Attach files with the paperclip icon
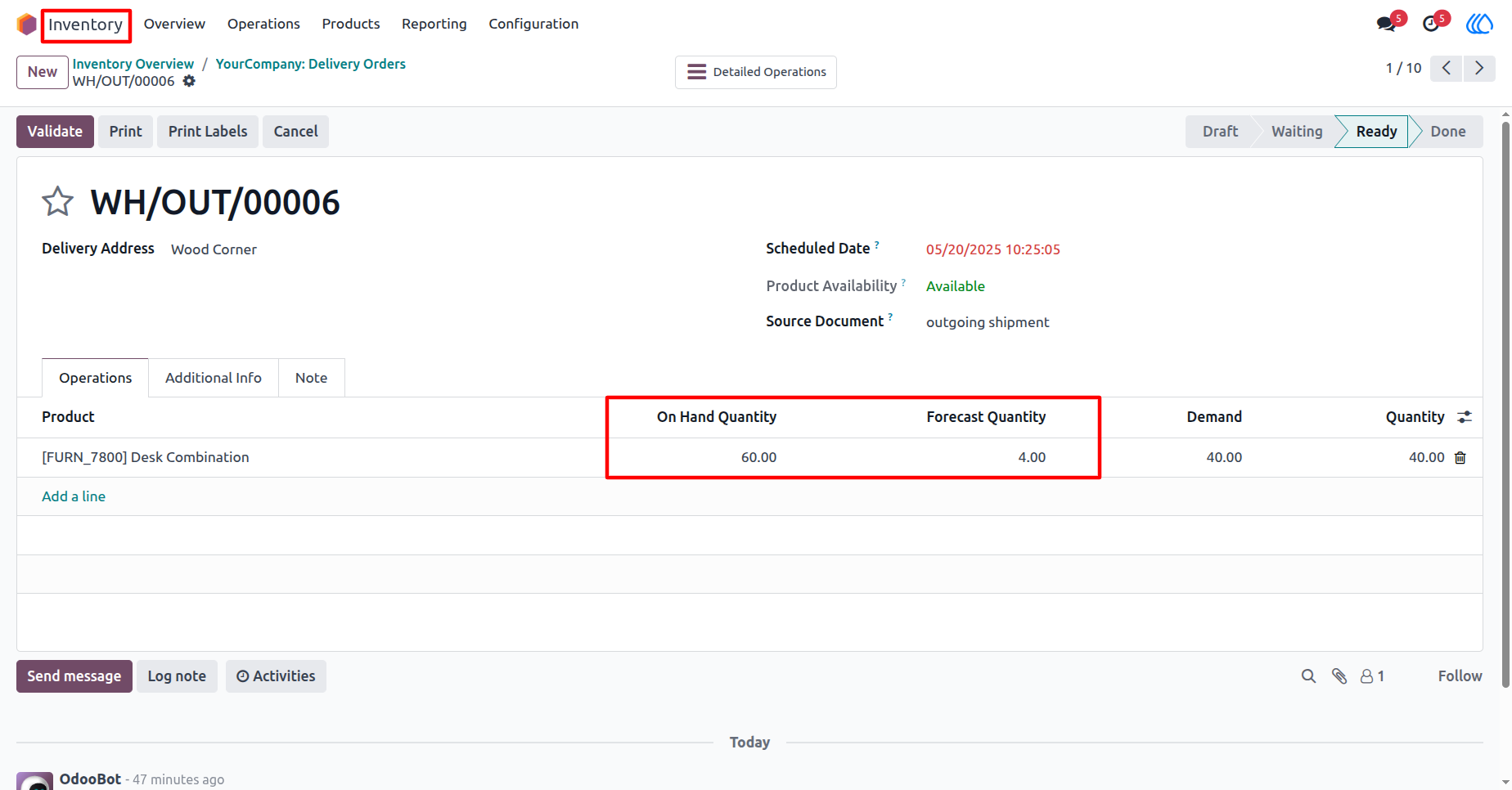1512x790 pixels. pyautogui.click(x=1339, y=676)
